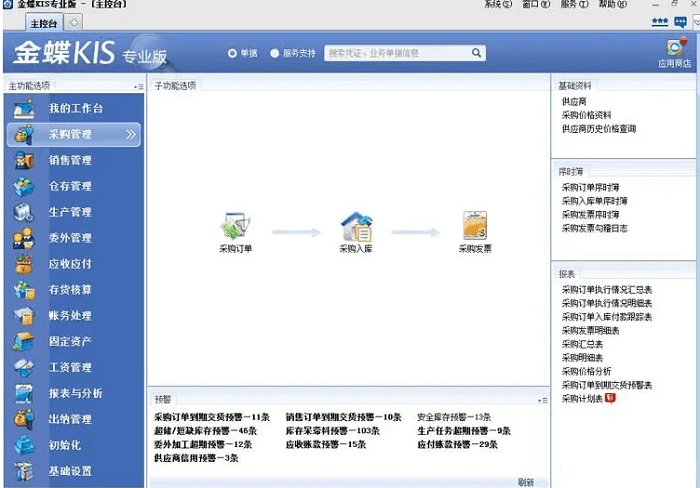Open 固定资产 module icon
This screenshot has height=488, width=700.
coord(24,342)
